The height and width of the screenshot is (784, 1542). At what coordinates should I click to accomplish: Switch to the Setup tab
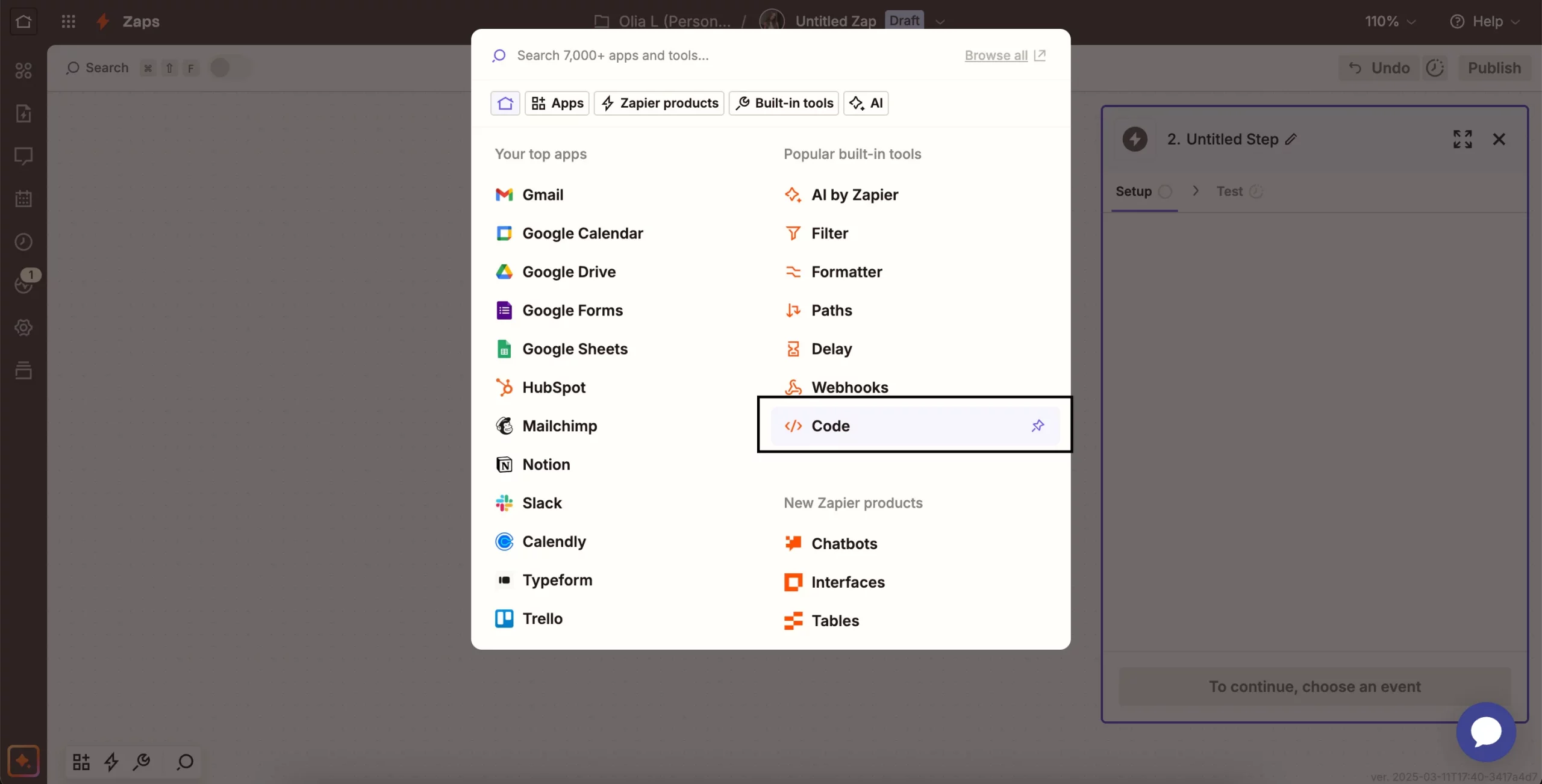1144,191
